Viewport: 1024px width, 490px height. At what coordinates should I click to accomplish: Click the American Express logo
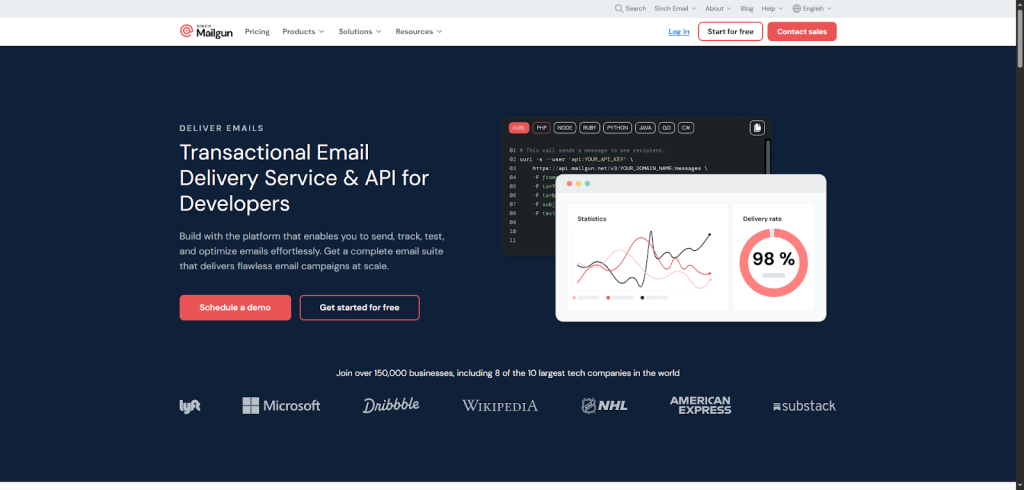coord(700,405)
